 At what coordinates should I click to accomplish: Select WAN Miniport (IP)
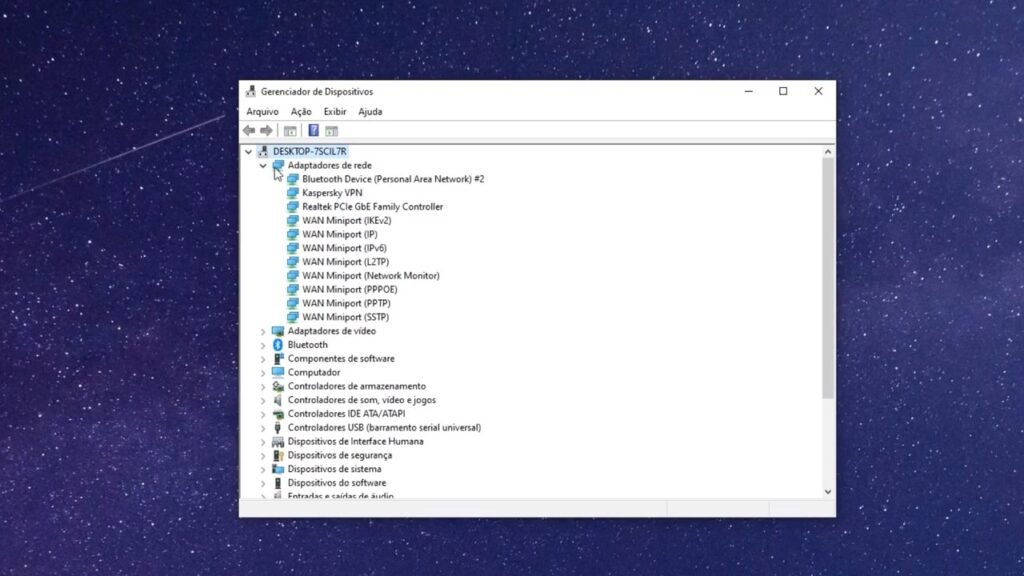pos(340,234)
